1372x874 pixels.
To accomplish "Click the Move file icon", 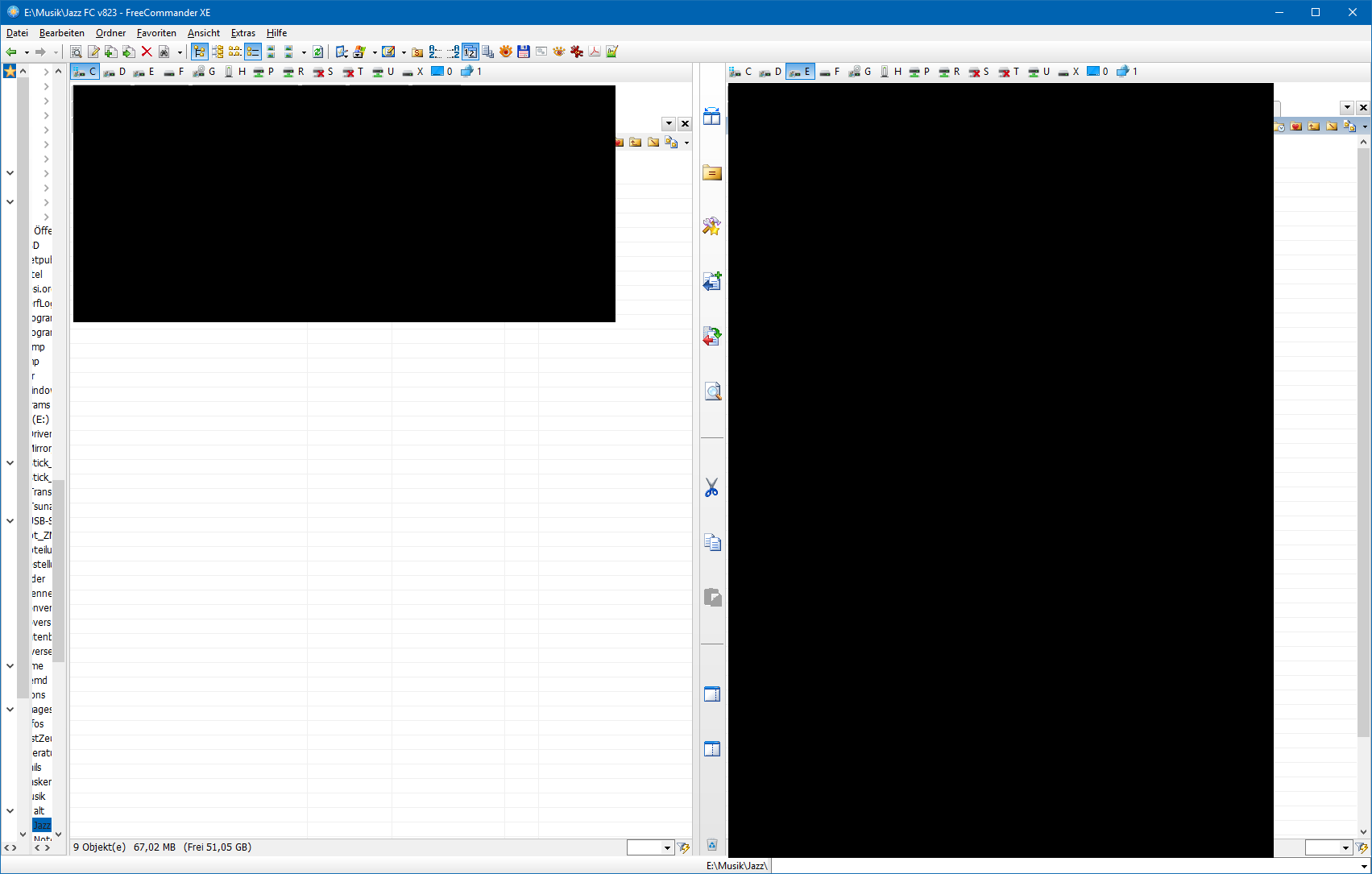I will point(129,52).
